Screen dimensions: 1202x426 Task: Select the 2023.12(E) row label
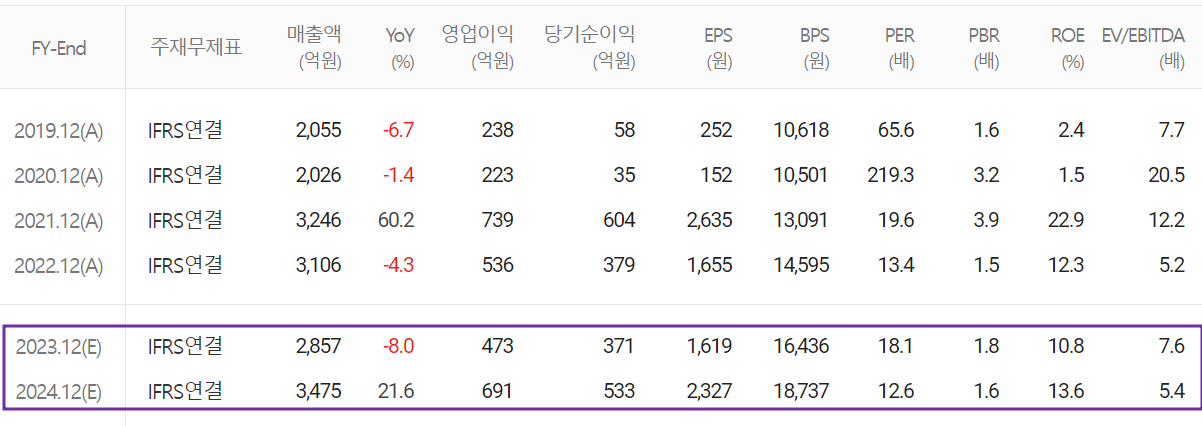58,346
